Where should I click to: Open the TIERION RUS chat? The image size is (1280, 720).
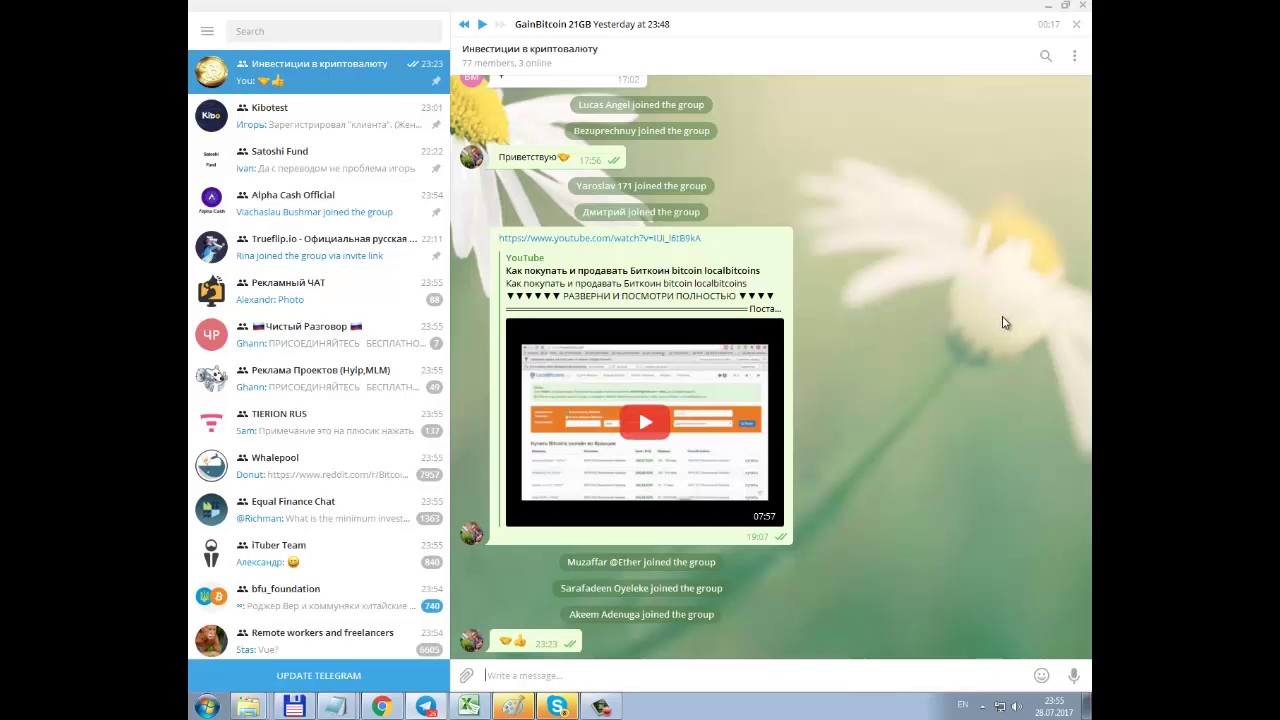[x=319, y=422]
